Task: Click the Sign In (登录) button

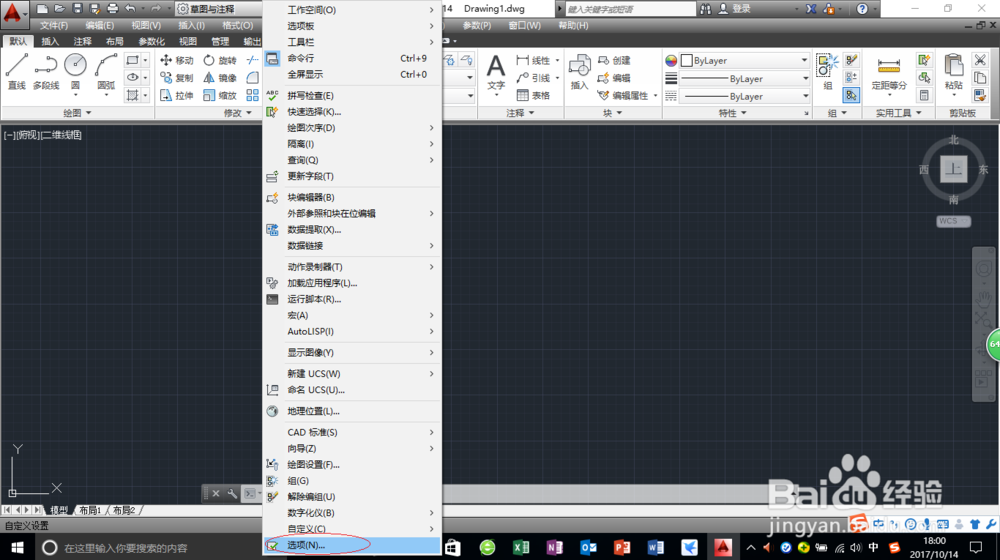Action: tap(735, 9)
